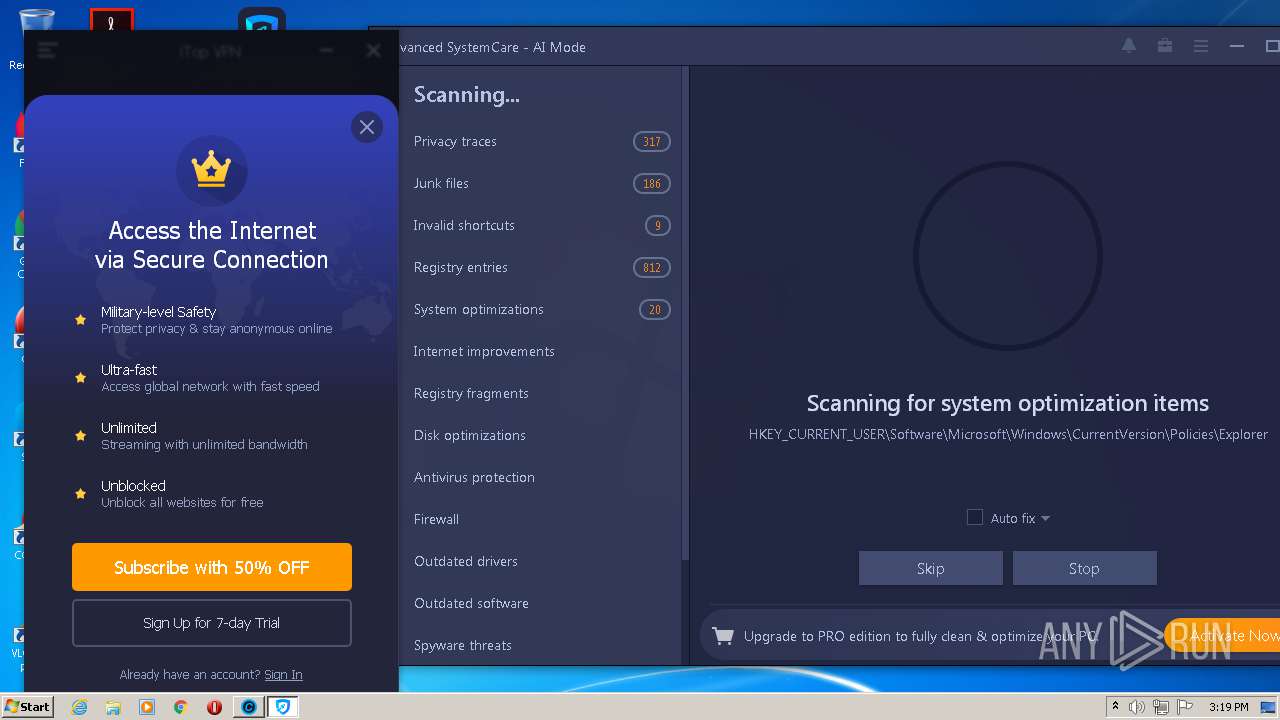Viewport: 1280px width, 720px height.
Task: Click the "Military-level Safety" feature text
Action: pos(158,312)
